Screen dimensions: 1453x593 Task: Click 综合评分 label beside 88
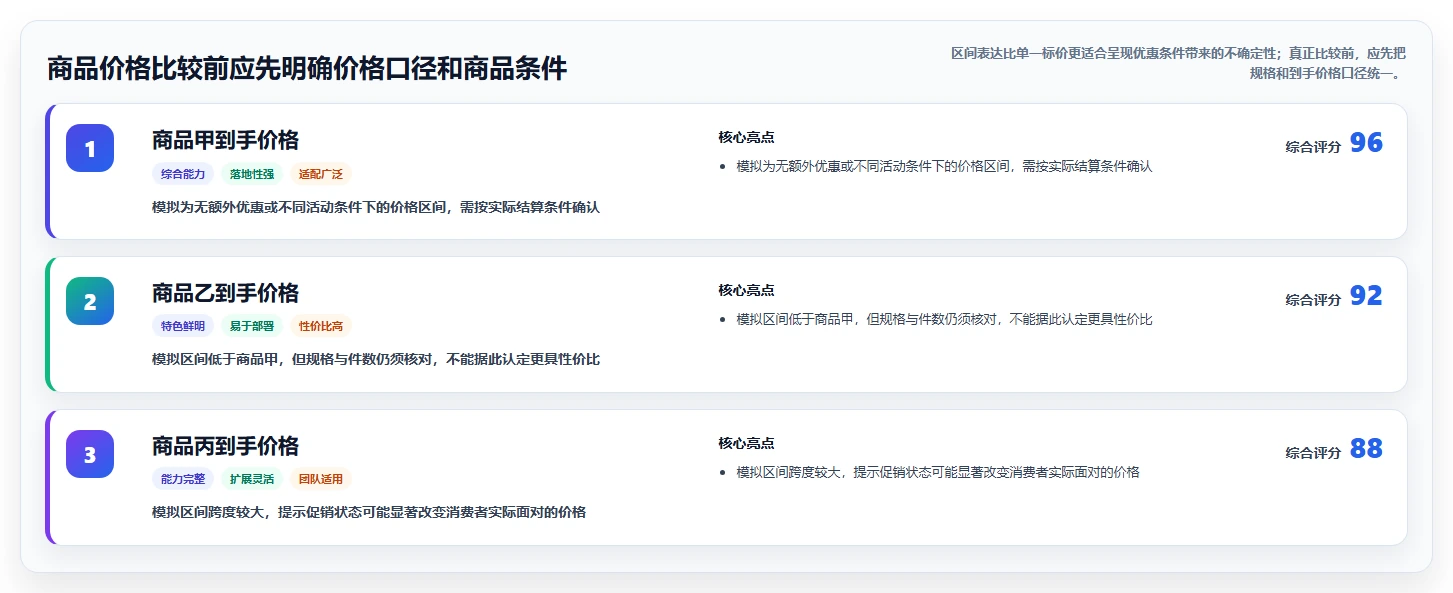[x=1313, y=453]
